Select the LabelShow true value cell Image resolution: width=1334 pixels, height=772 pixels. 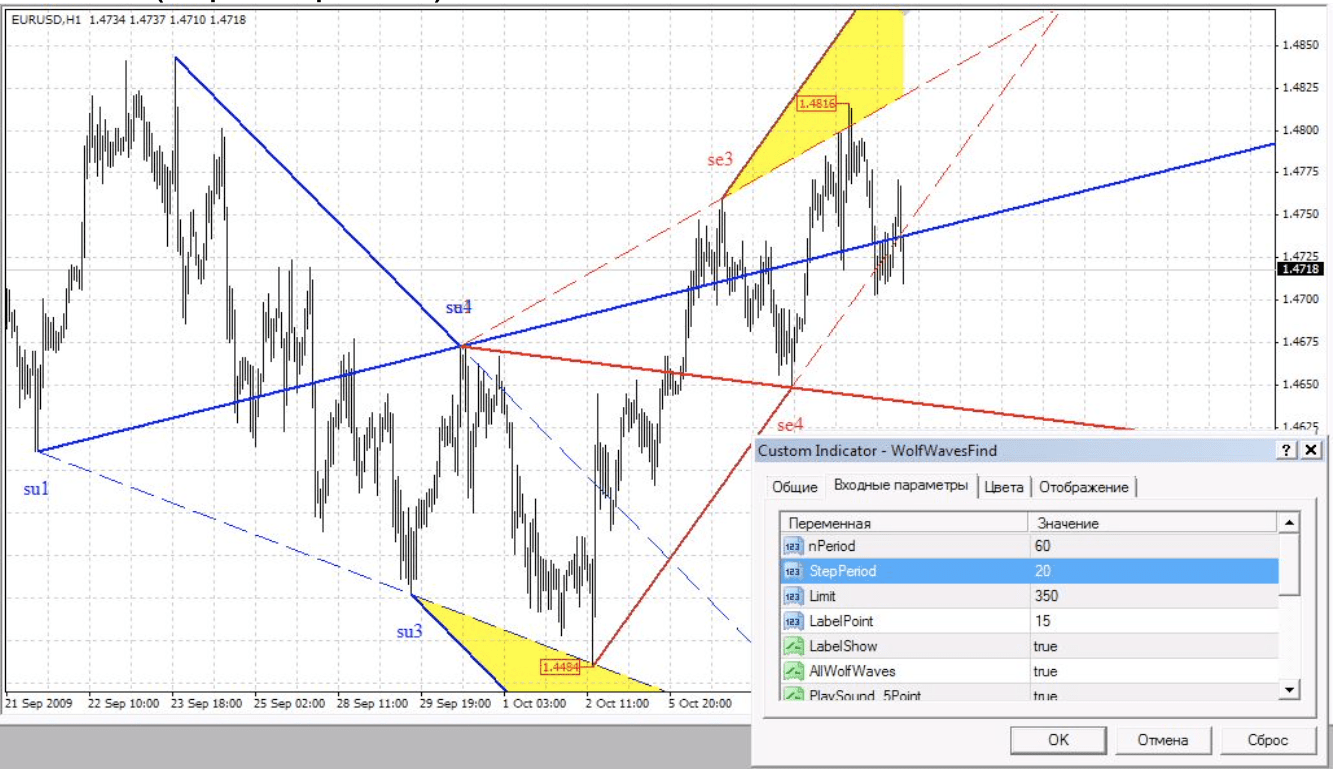(1152, 646)
